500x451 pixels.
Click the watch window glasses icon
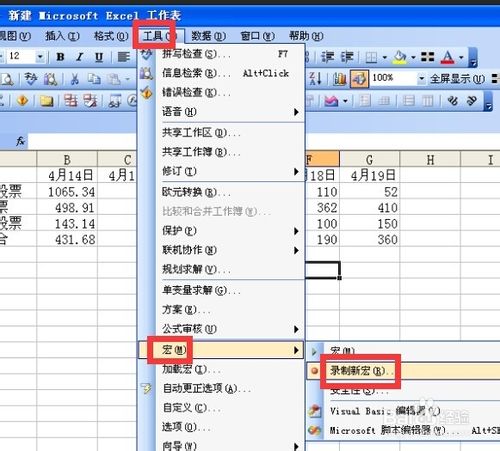coord(115,100)
